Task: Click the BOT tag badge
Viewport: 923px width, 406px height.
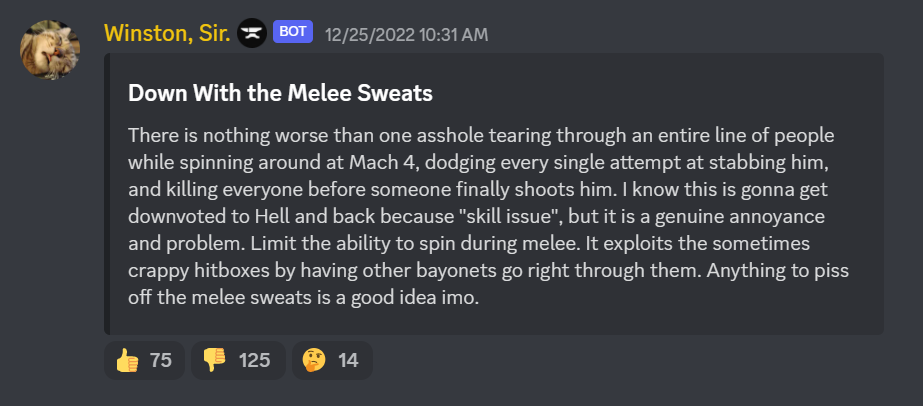Action: 293,33
